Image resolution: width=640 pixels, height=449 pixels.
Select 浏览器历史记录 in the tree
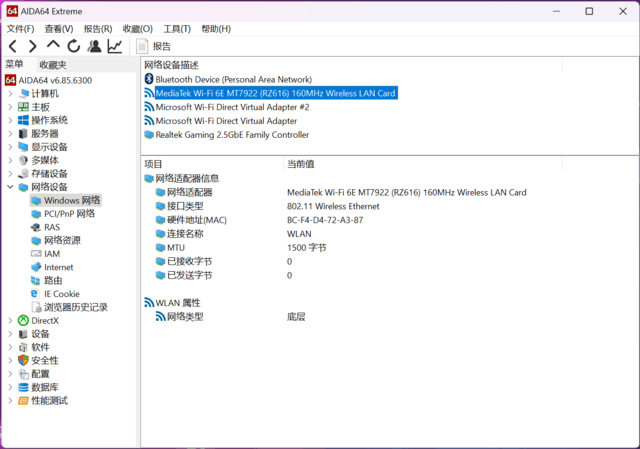click(x=76, y=307)
